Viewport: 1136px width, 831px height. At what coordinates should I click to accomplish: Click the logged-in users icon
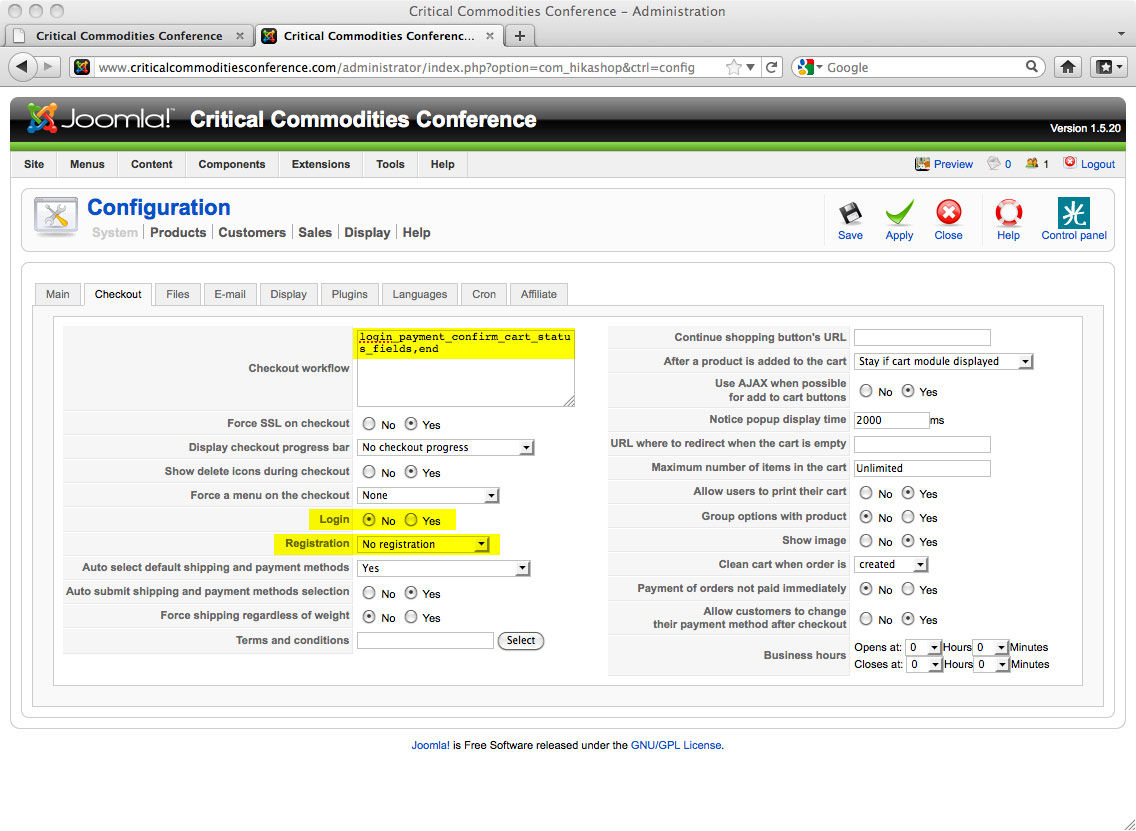point(1032,164)
